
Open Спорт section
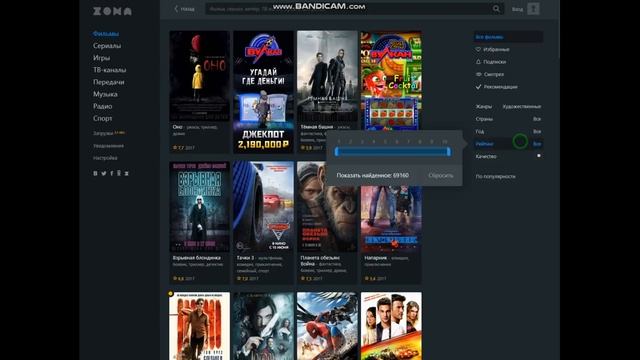(x=102, y=118)
